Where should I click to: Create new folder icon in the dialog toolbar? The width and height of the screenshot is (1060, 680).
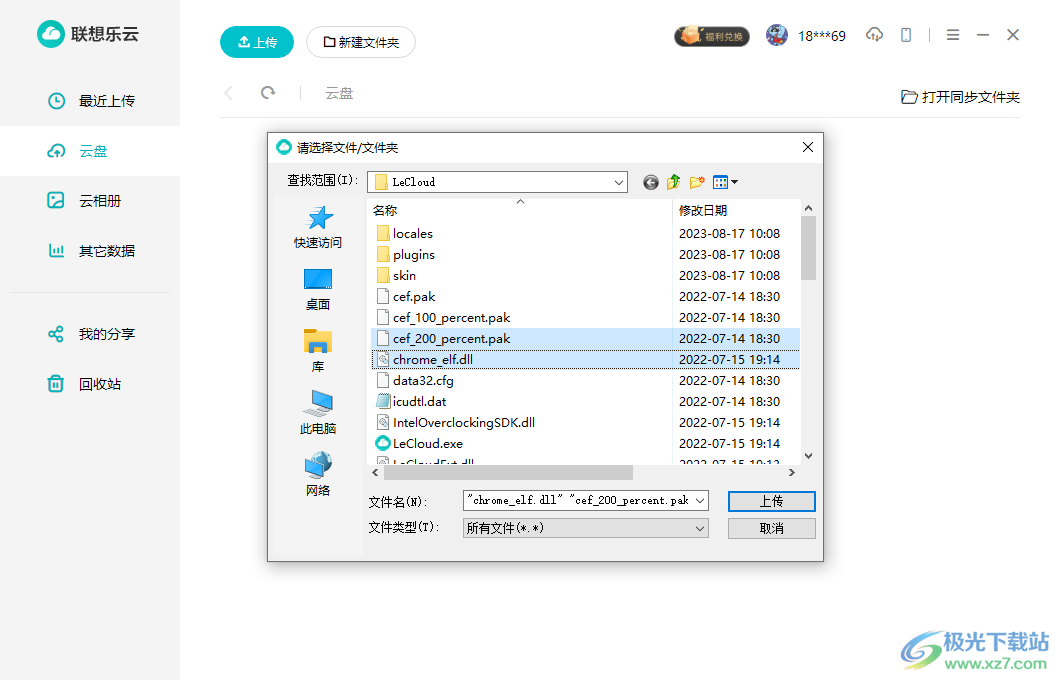click(697, 182)
